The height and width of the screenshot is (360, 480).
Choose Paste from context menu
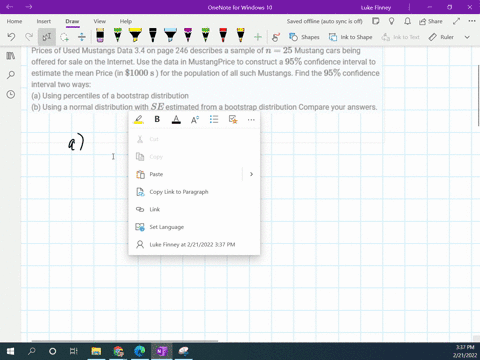click(185, 174)
